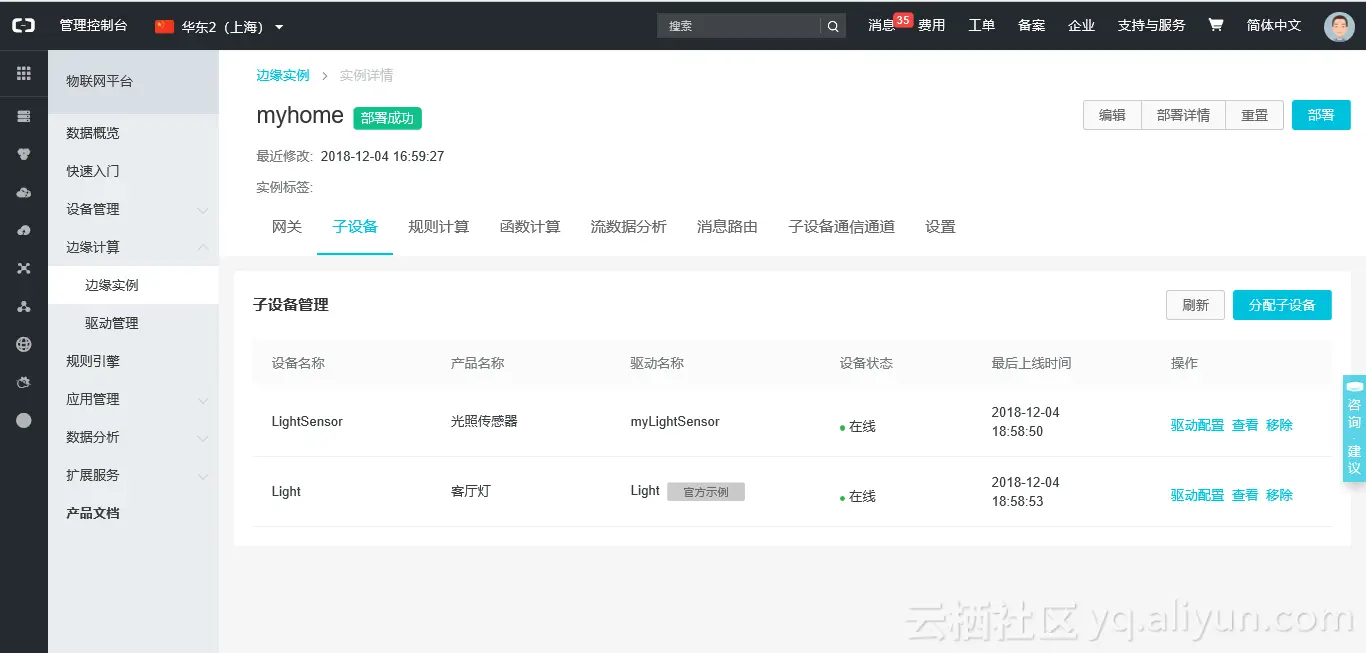Click the top search input field
1366x653 pixels.
(x=739, y=26)
